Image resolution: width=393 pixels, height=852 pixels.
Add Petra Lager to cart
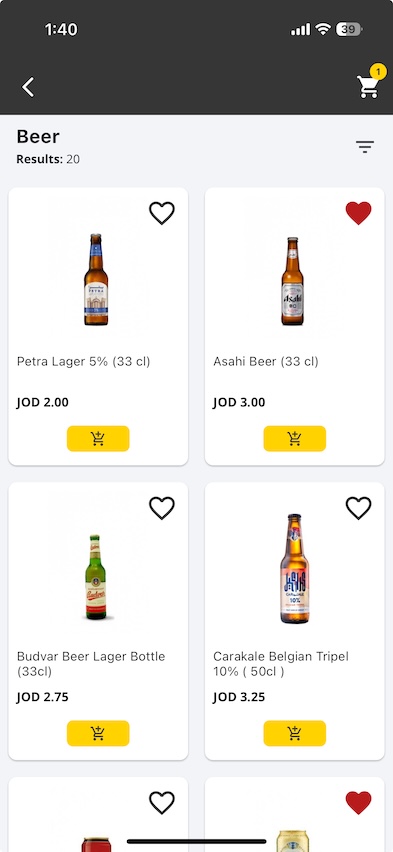click(98, 438)
